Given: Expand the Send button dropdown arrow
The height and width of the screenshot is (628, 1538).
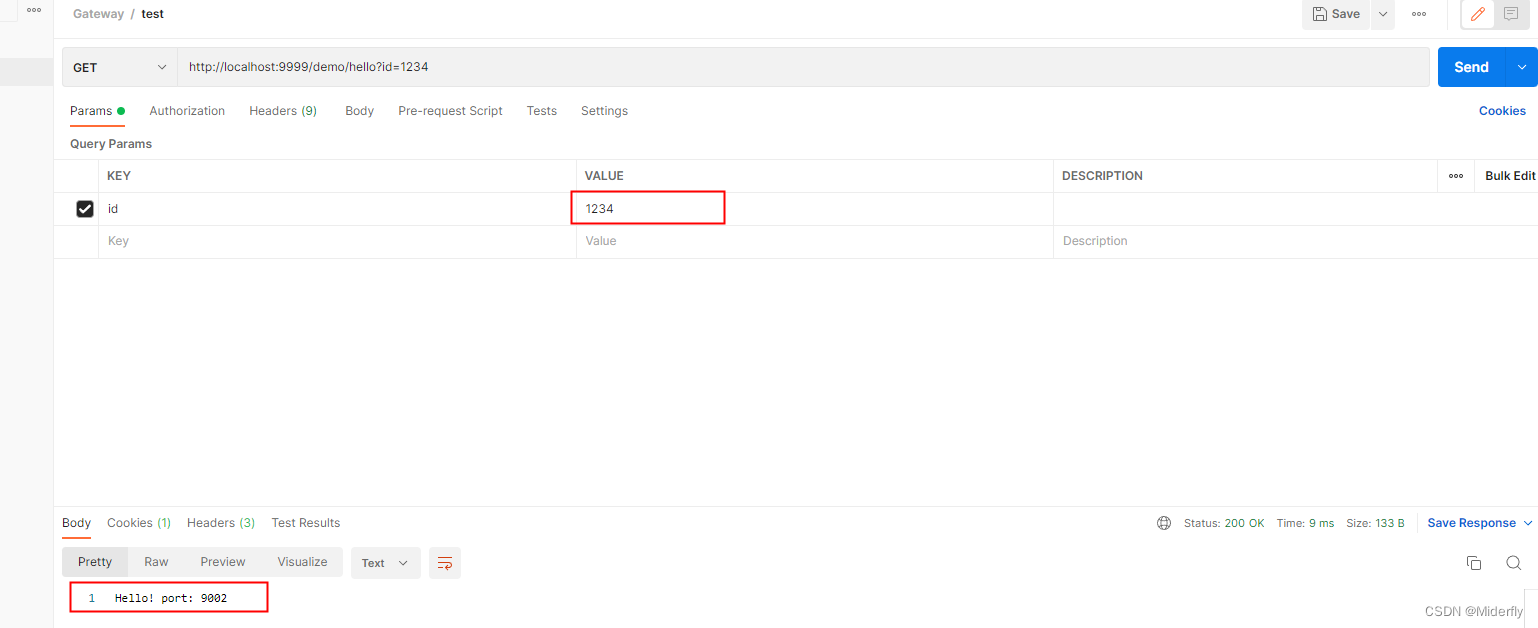Looking at the screenshot, I should 1521,67.
